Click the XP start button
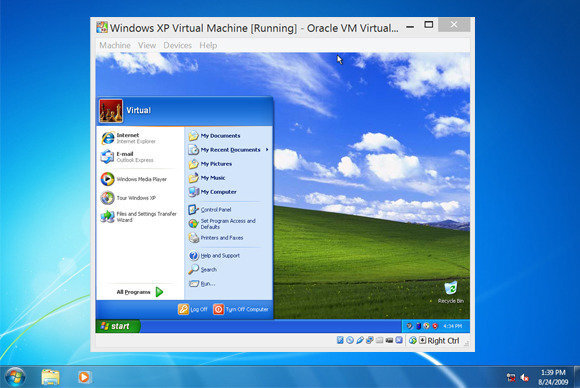This screenshot has width=580, height=388. pos(118,326)
